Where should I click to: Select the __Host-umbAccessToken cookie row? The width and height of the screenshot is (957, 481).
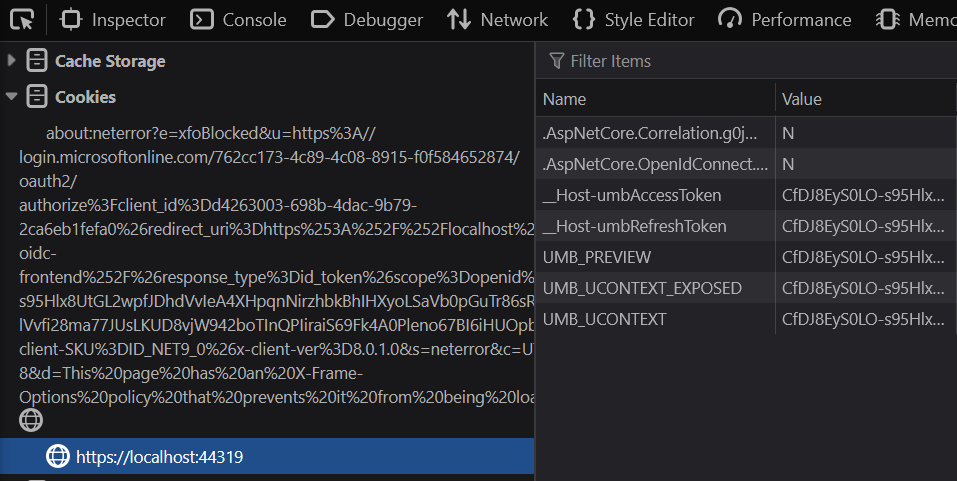click(655, 195)
